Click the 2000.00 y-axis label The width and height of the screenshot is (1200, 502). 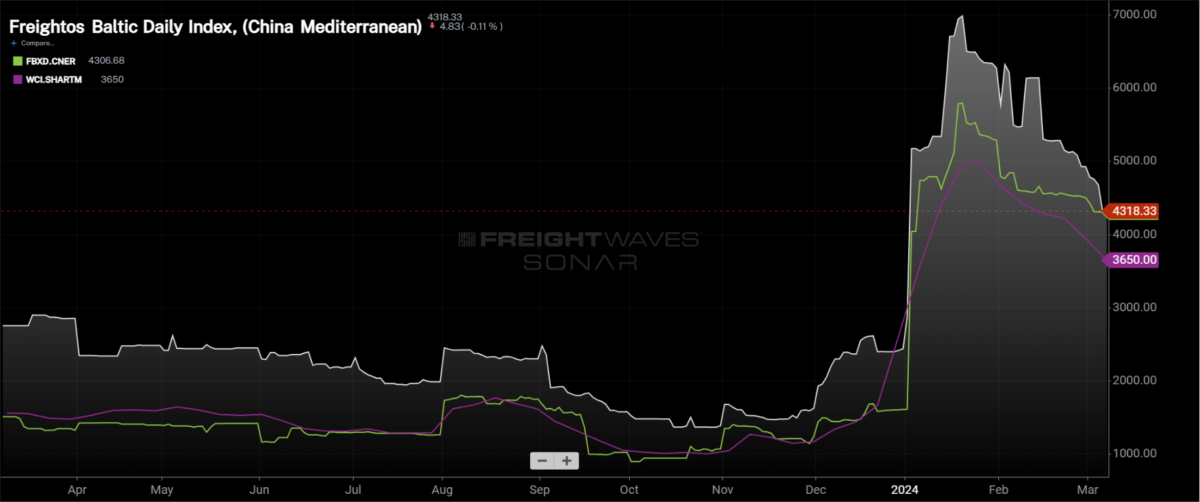click(x=1134, y=380)
